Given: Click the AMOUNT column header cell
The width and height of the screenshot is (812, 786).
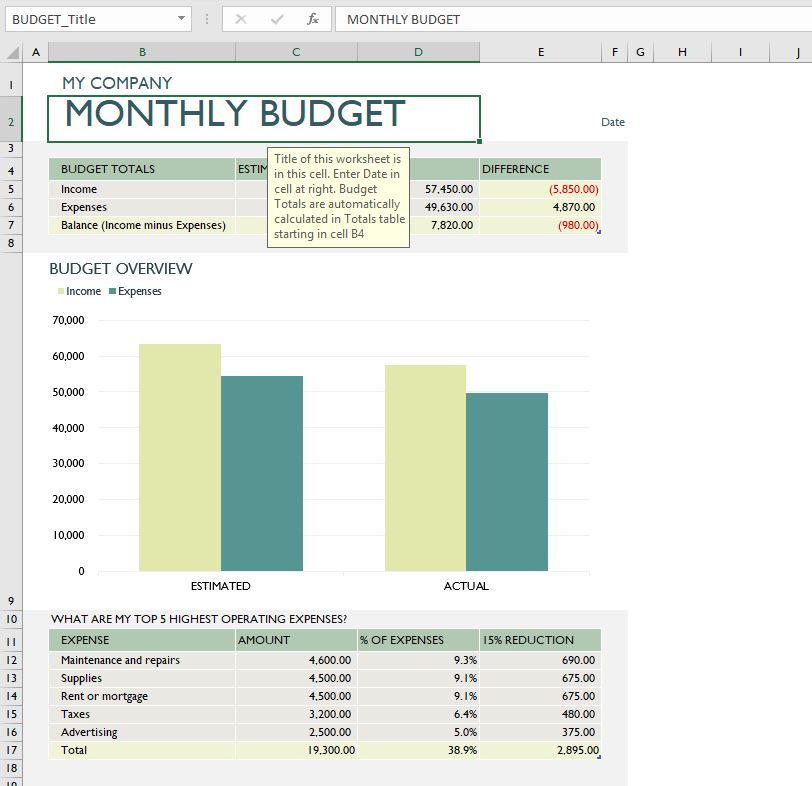Looking at the screenshot, I should coord(296,640).
